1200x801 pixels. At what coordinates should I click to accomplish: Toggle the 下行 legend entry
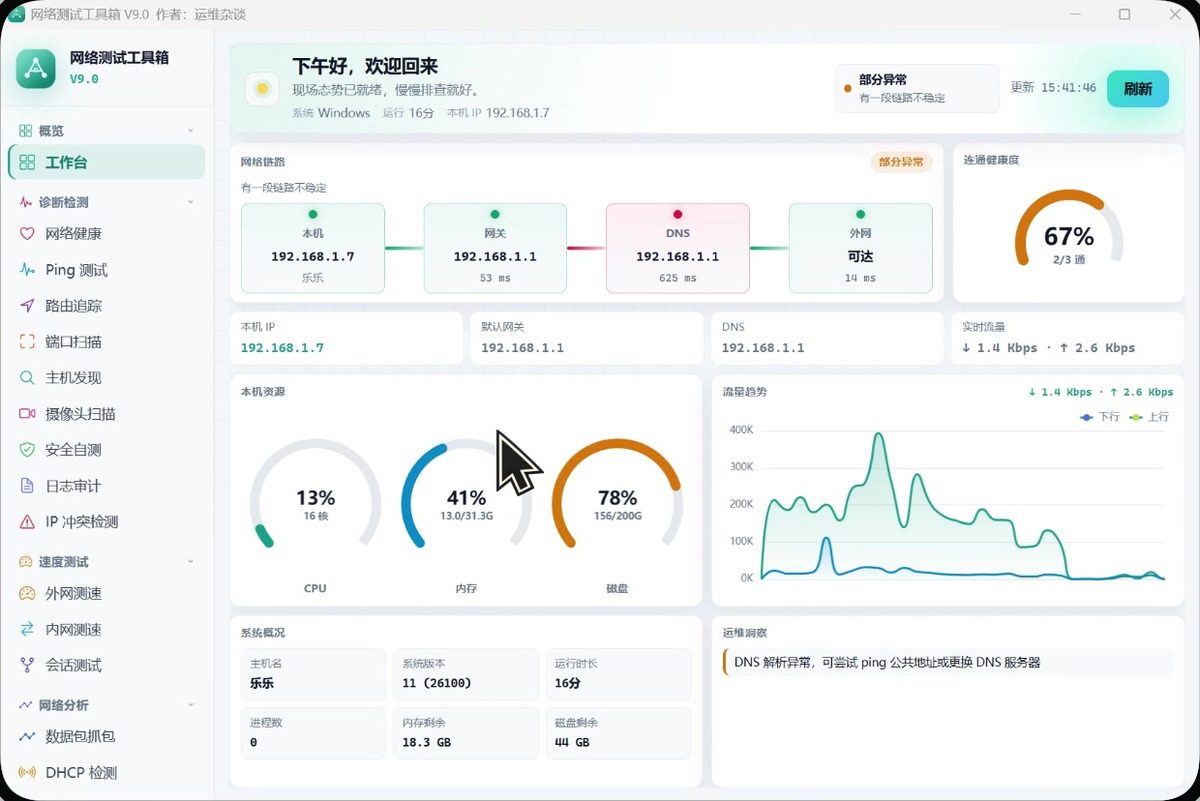(x=1100, y=417)
